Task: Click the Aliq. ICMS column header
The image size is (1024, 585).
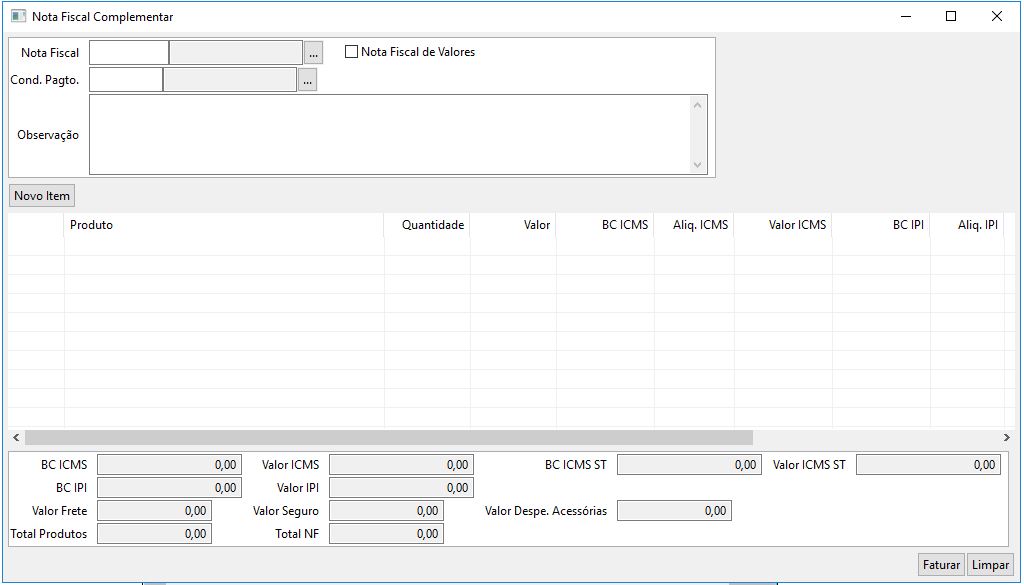Action: click(694, 225)
